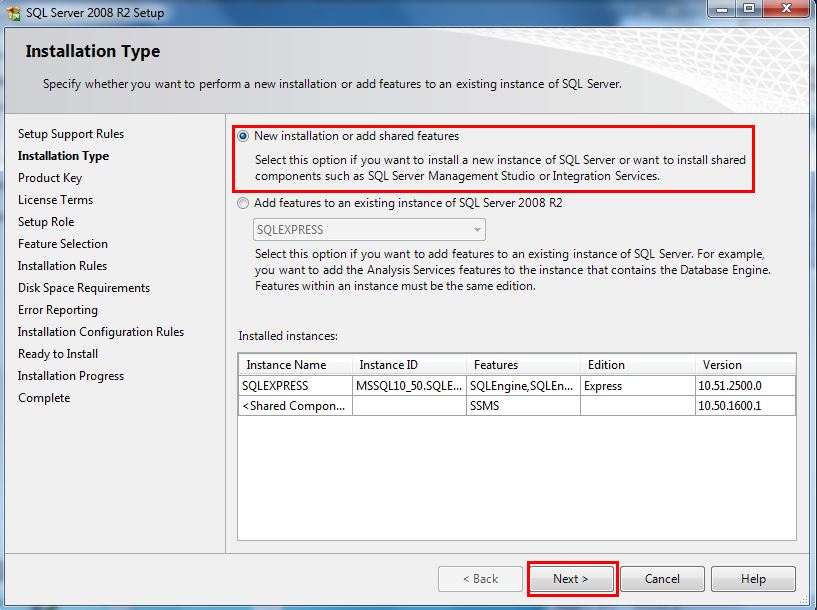The image size is (817, 610).
Task: Select Error Reporting step in sidebar
Action: (58, 310)
